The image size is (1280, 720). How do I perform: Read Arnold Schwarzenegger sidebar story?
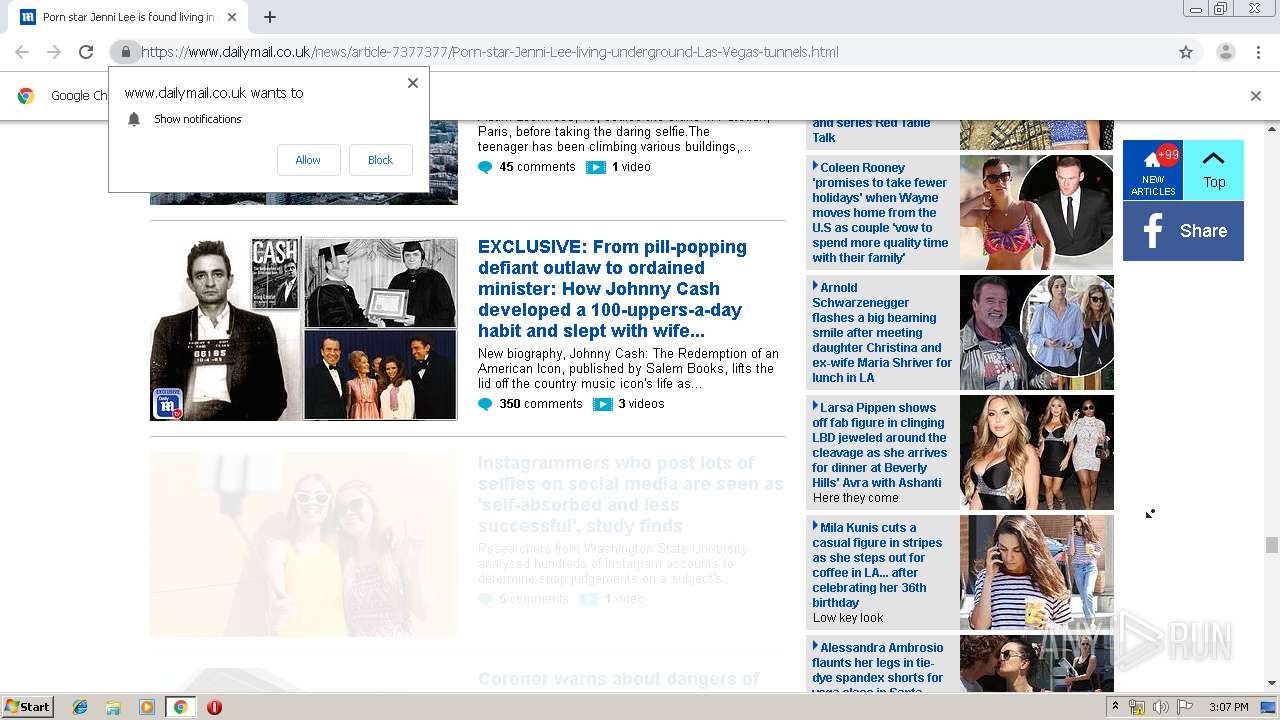[x=882, y=332]
